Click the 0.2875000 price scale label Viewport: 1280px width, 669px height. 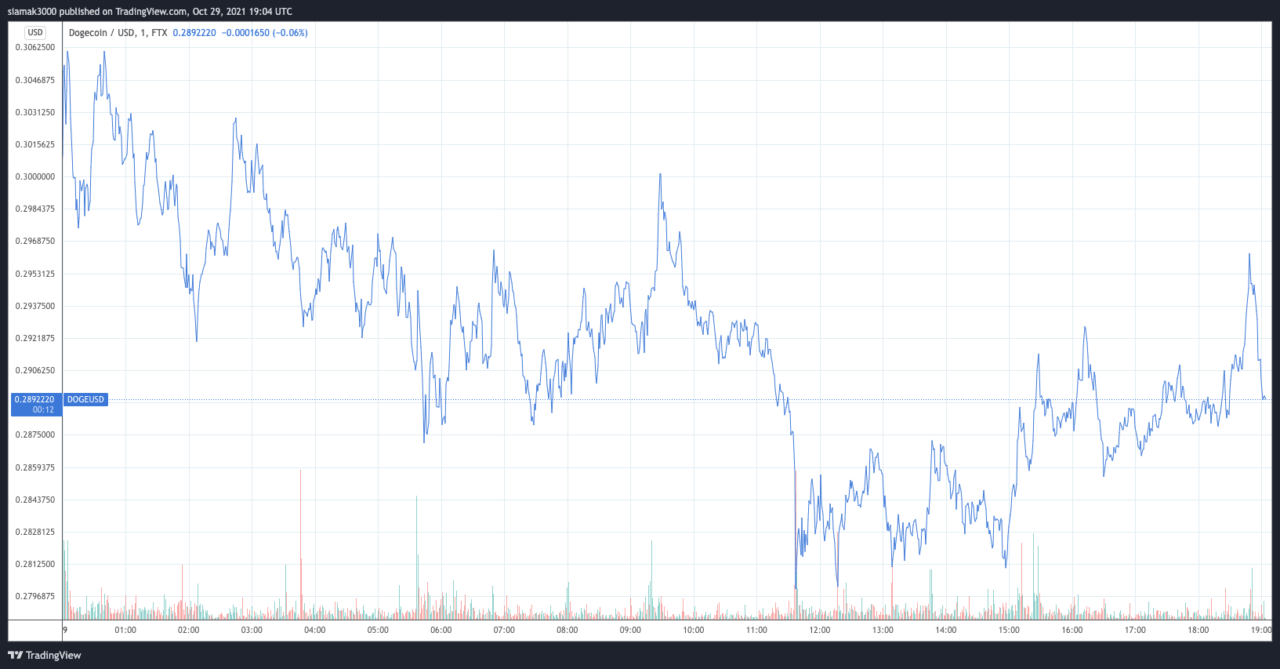34,435
